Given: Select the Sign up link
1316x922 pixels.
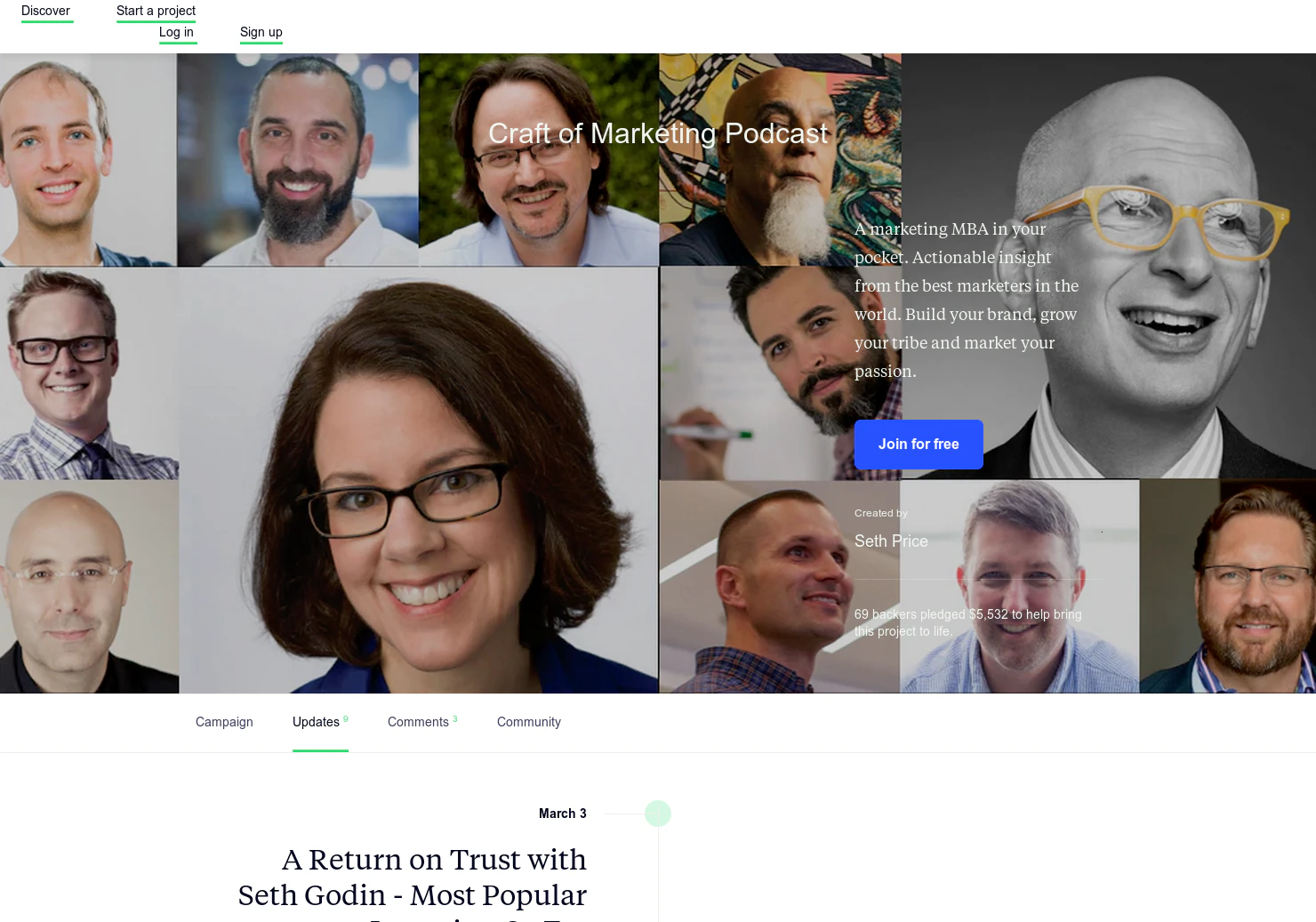Looking at the screenshot, I should coord(261,33).
